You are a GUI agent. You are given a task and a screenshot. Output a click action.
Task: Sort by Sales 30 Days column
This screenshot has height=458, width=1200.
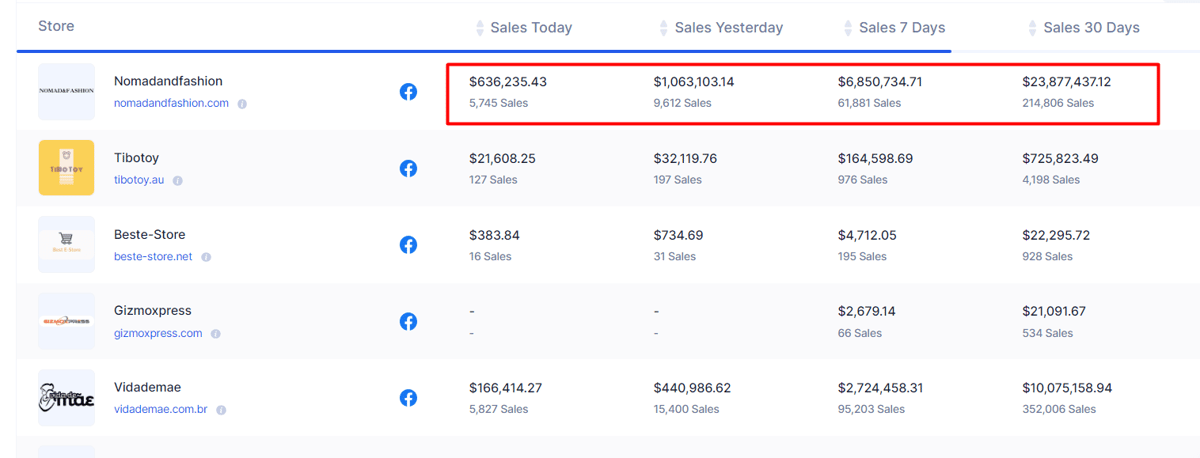[1083, 27]
